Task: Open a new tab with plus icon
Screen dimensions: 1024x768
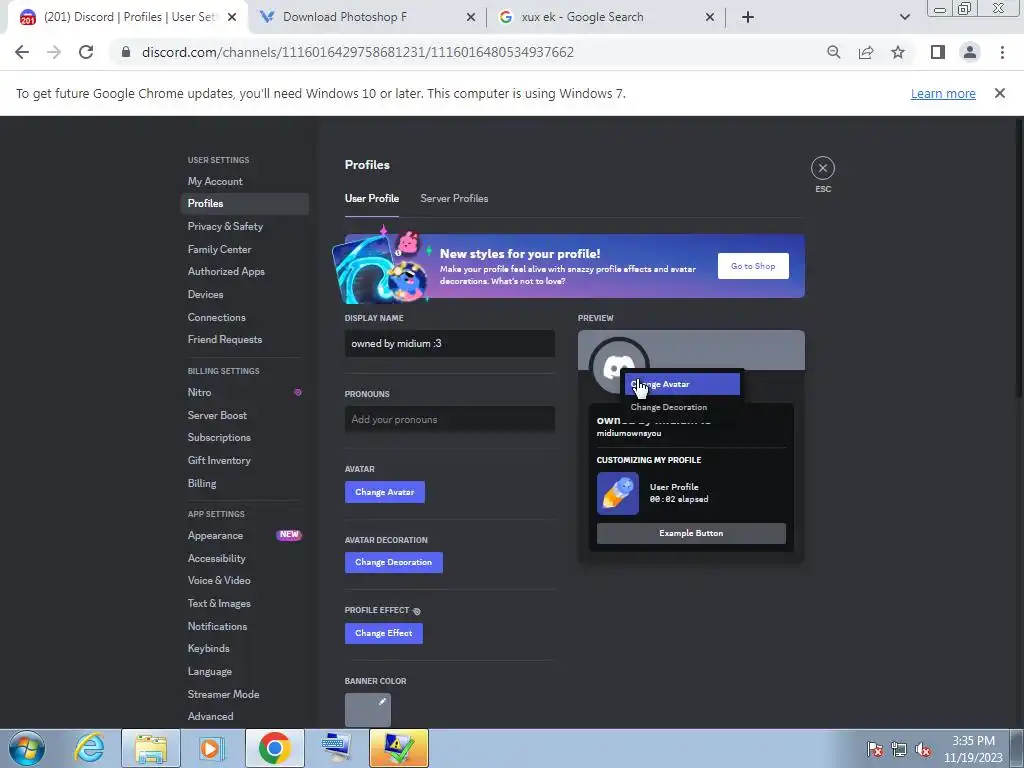Action: (x=748, y=17)
